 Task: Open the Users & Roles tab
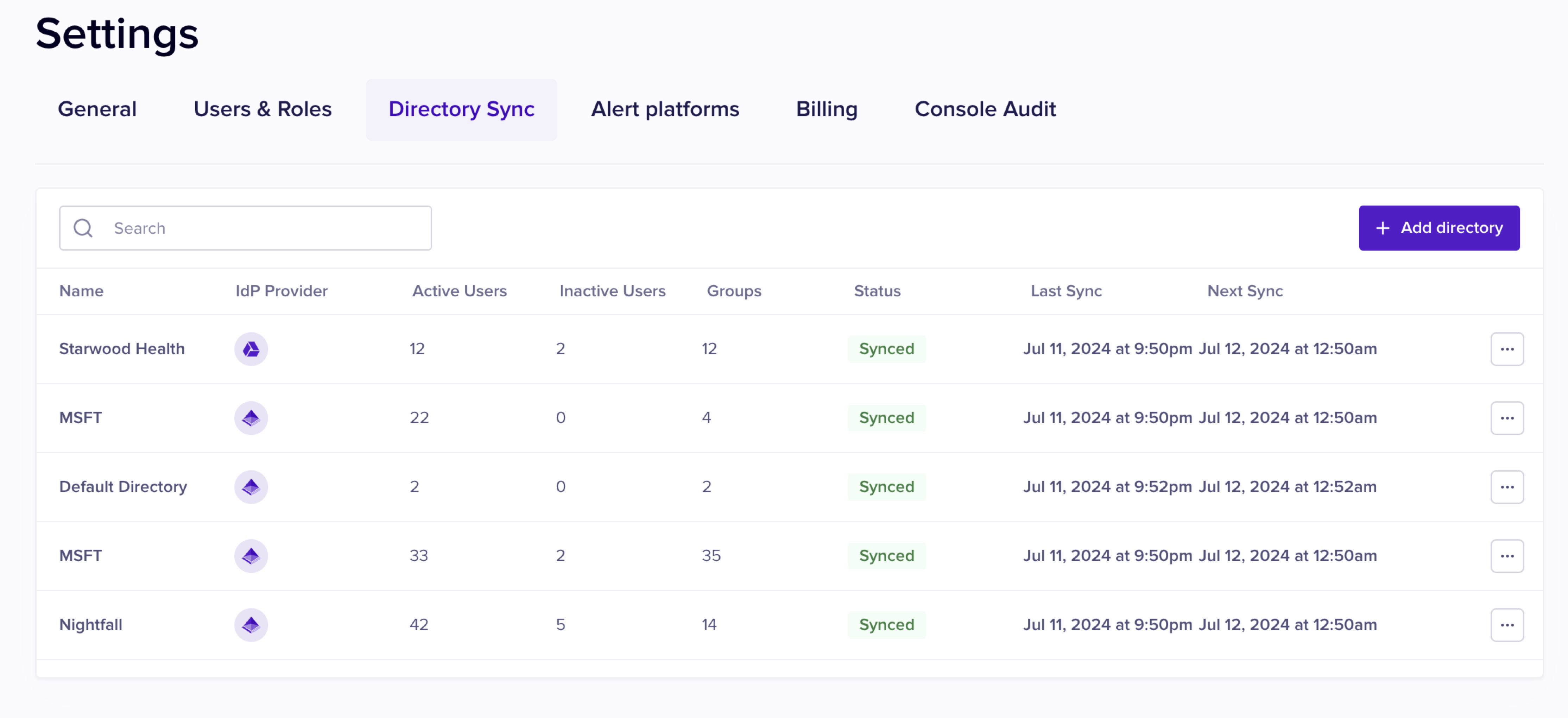click(263, 109)
